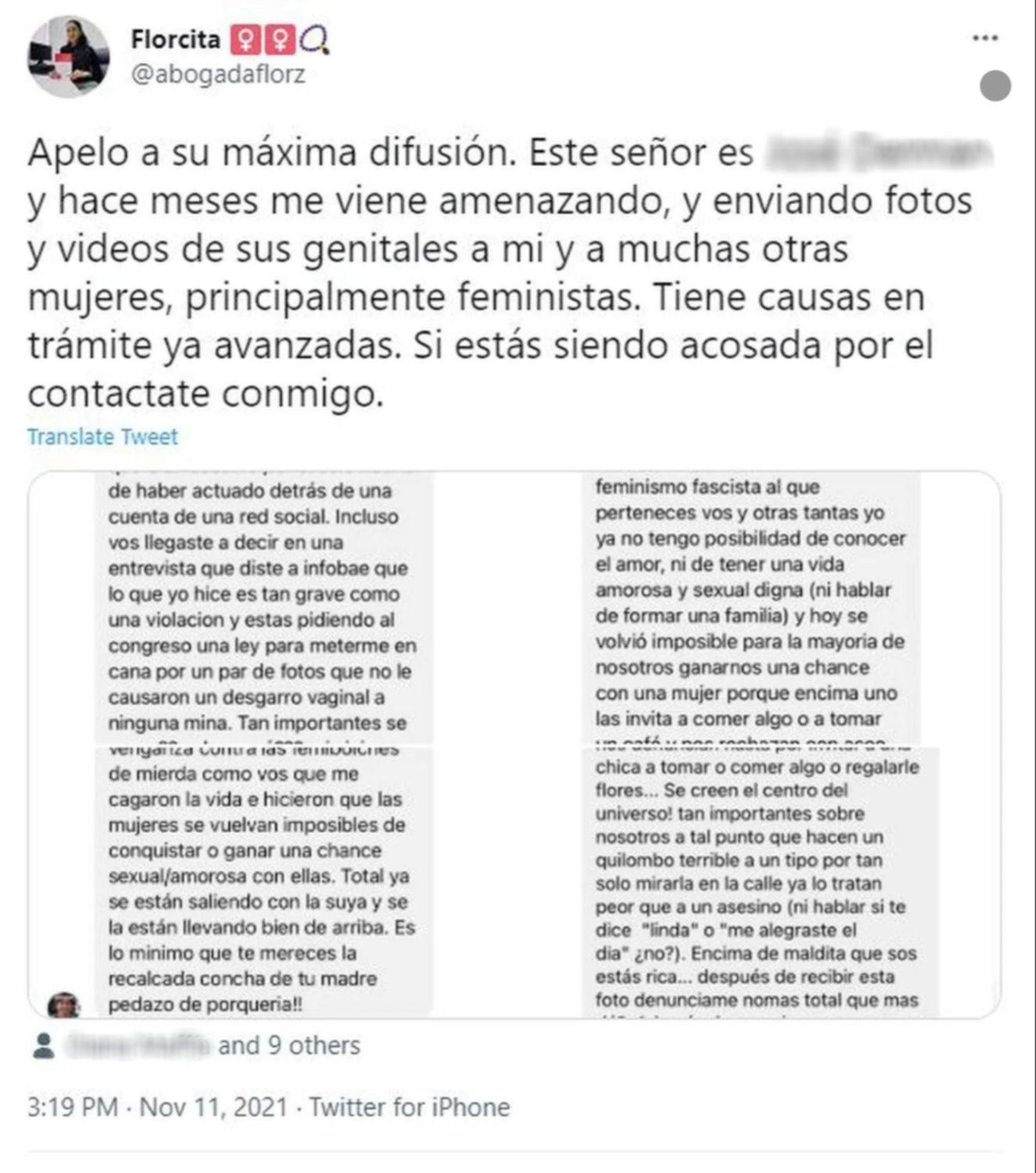Open the @abogadaflorz handle link
The height and width of the screenshot is (1173, 1036).
pos(218,75)
